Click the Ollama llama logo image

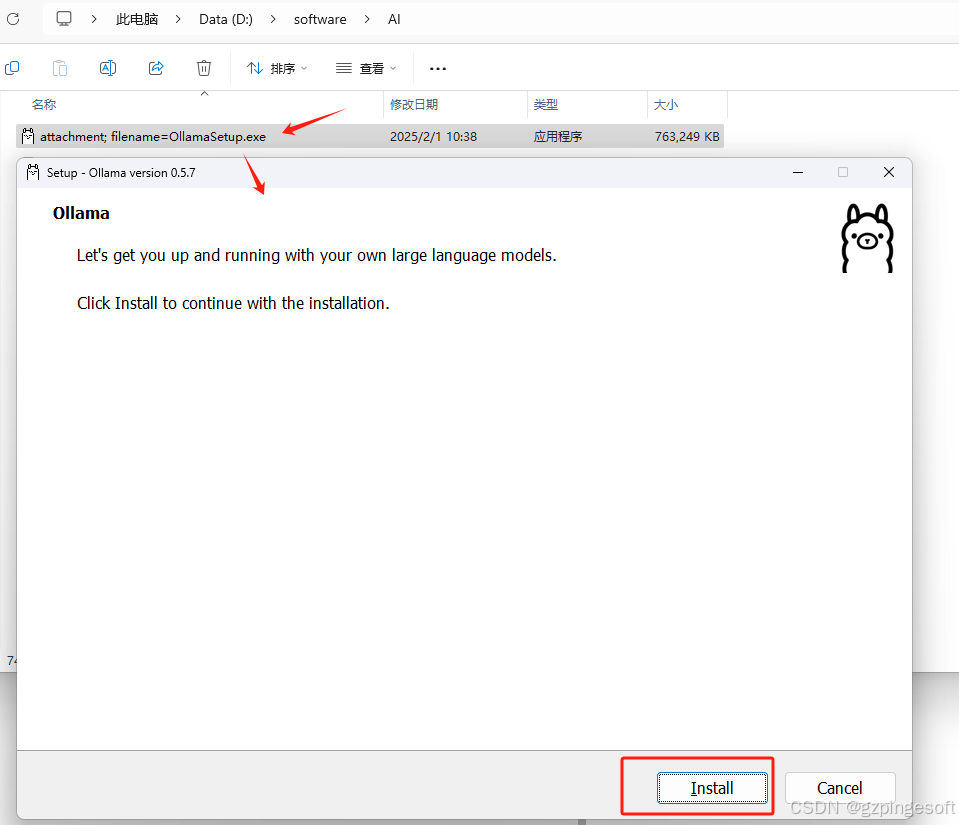click(867, 238)
